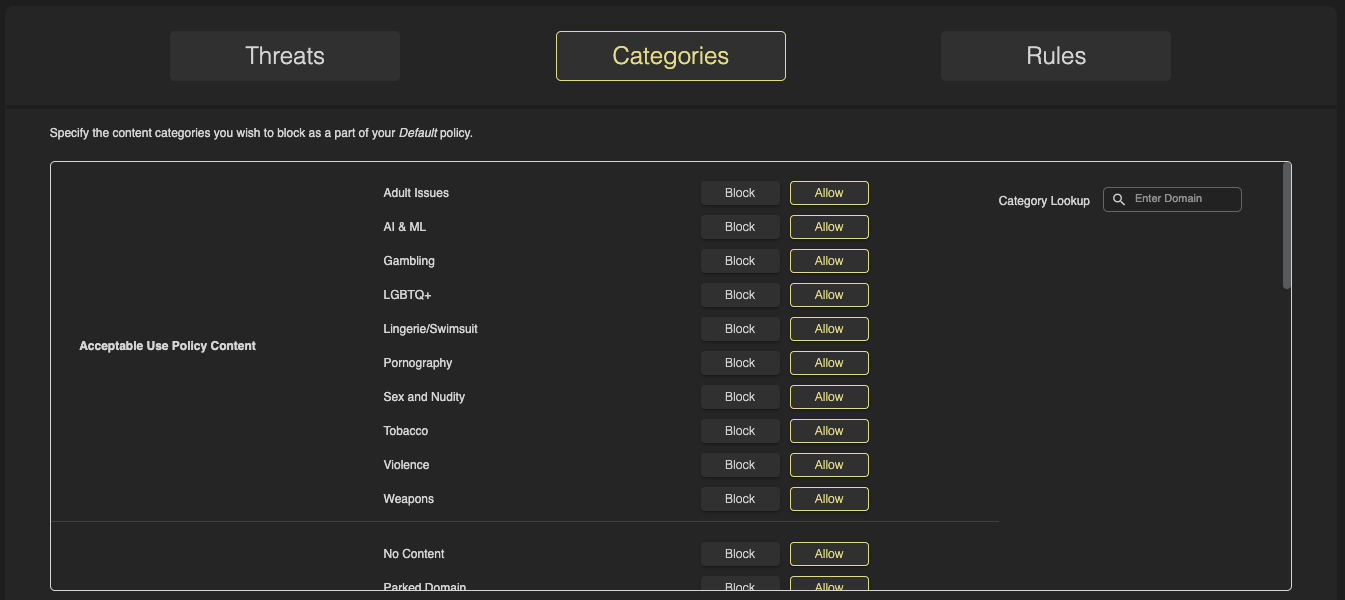Allow the No Content category

tap(829, 554)
